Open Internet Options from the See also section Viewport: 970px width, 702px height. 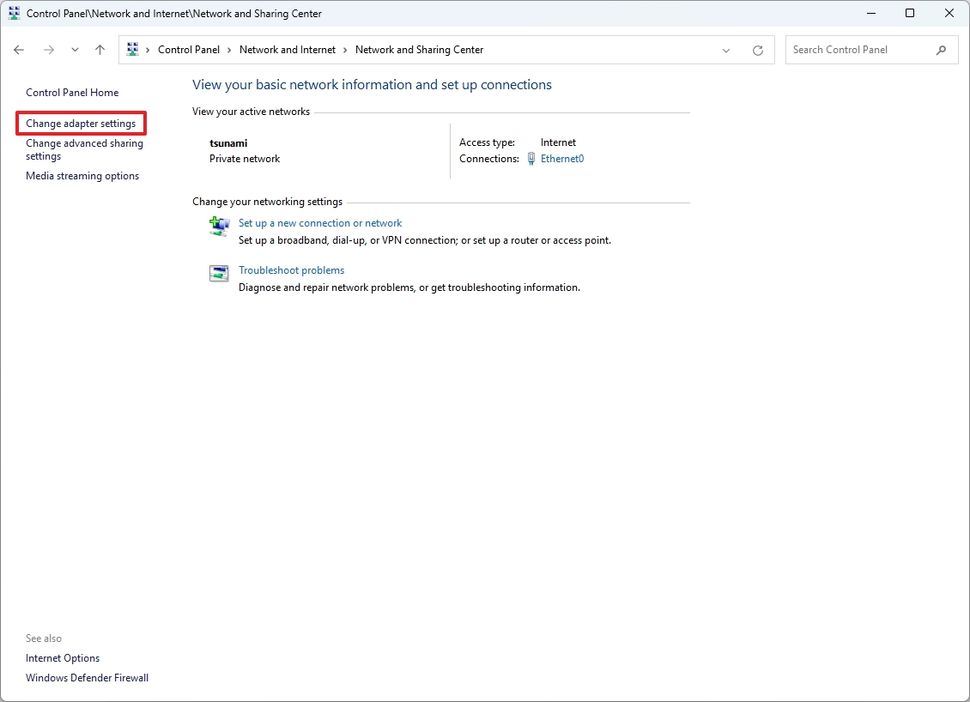coord(62,658)
